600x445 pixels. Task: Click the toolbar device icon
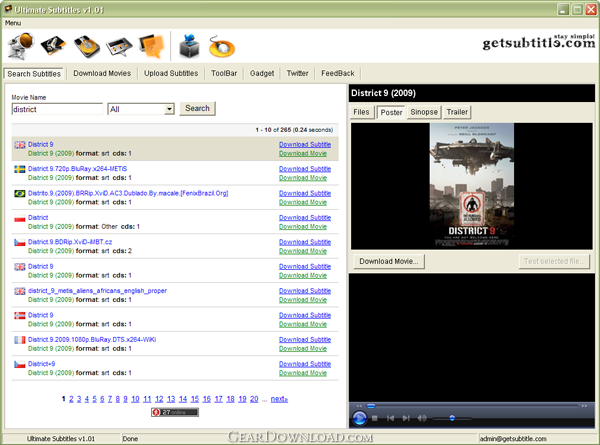pos(119,47)
